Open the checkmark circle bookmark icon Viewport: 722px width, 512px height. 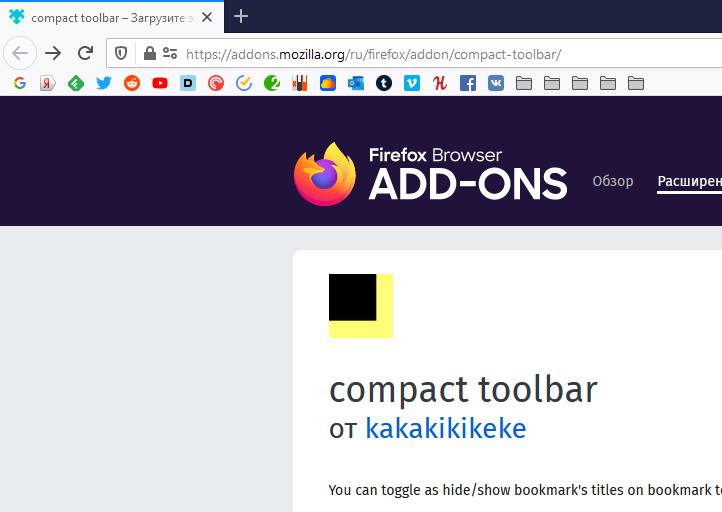click(244, 83)
